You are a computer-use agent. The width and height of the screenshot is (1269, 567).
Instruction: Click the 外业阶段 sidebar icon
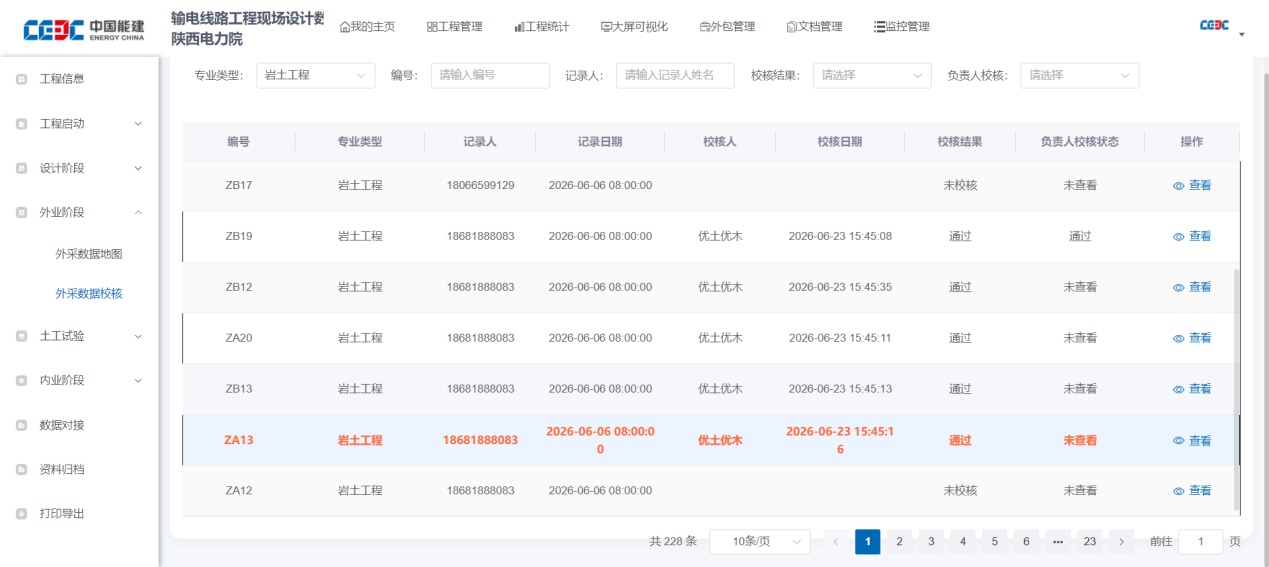pyautogui.click(x=22, y=212)
